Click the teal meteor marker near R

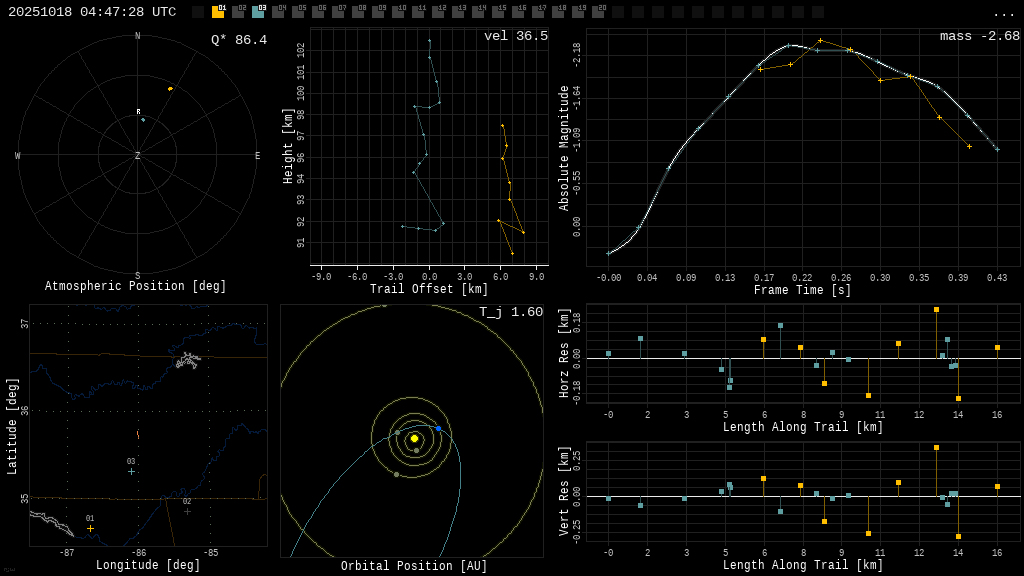(143, 120)
